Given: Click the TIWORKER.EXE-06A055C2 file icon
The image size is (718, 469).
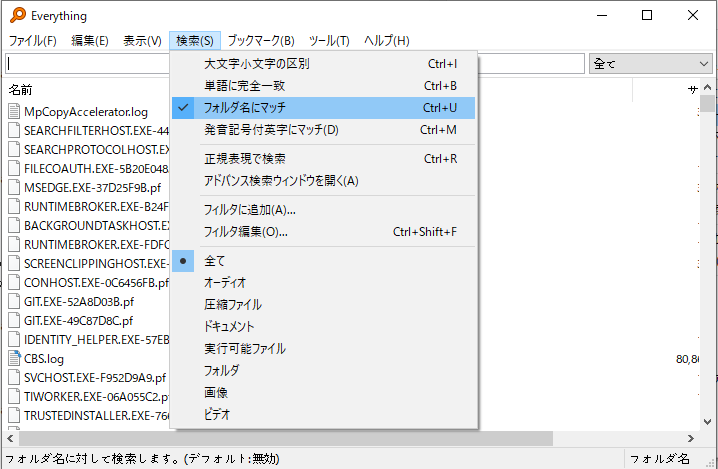Looking at the screenshot, I should pos(14,397).
